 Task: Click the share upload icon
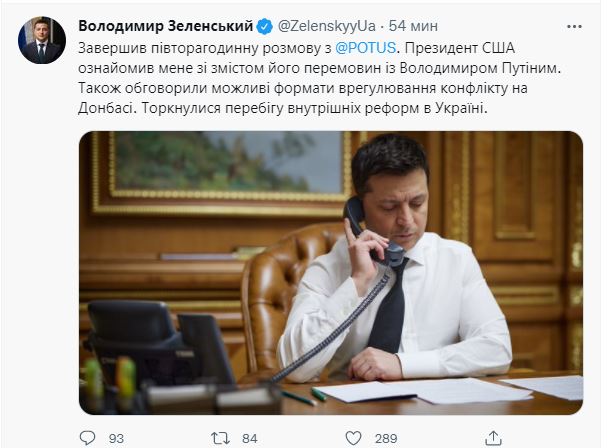pos(493,437)
